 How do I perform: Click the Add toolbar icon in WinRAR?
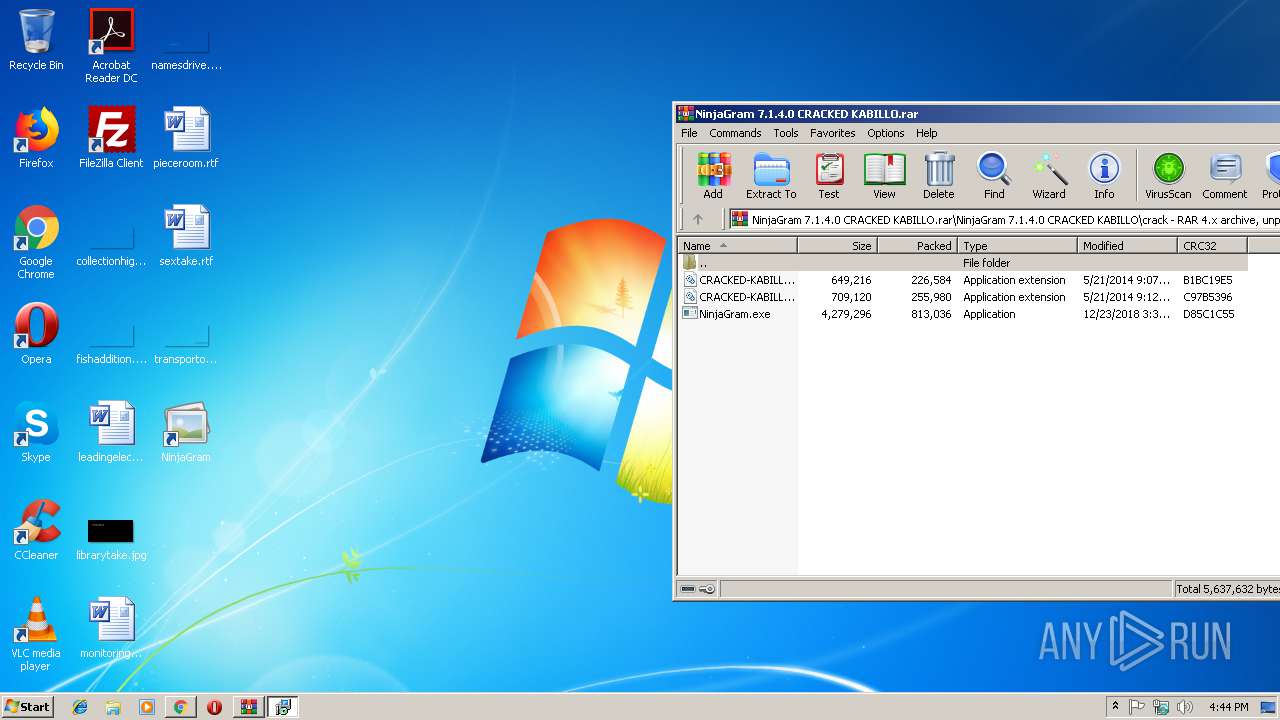coord(713,176)
